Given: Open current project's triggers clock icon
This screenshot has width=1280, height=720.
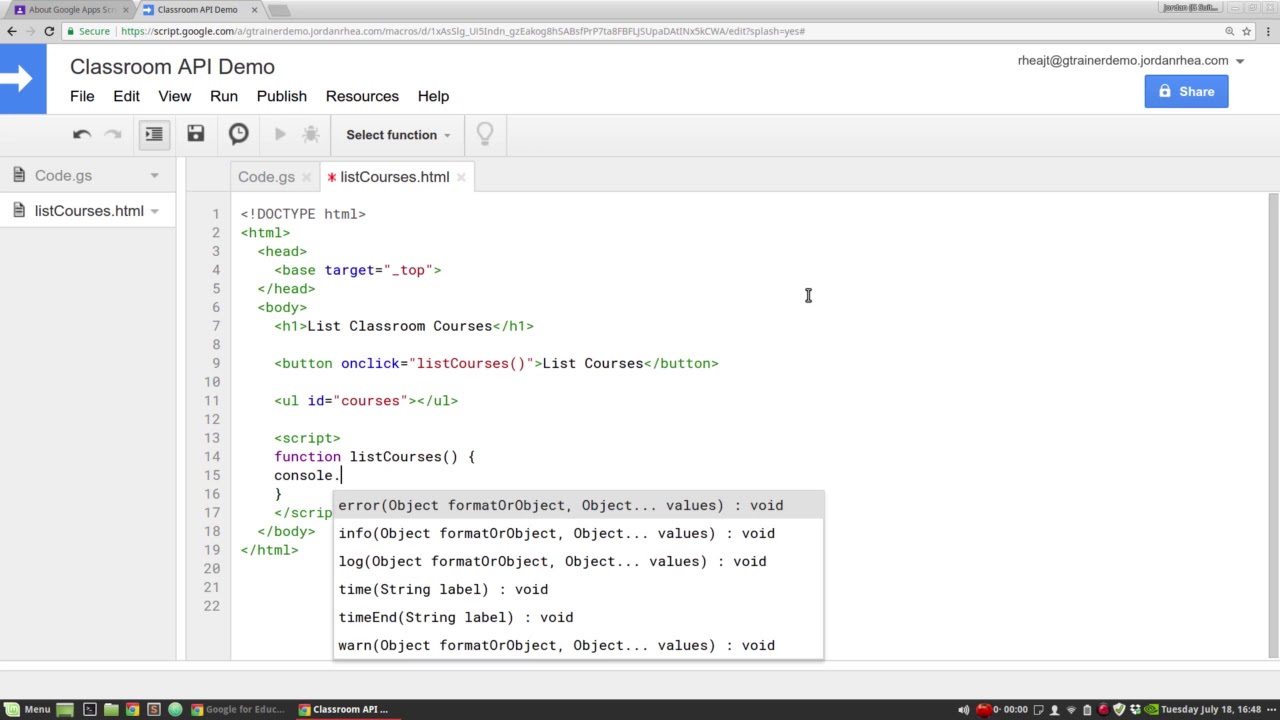Looking at the screenshot, I should click(x=238, y=134).
